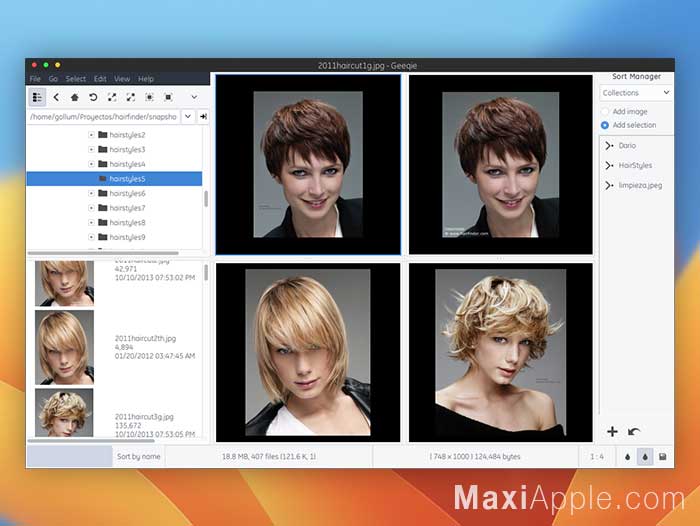
Task: Click the hairstyles3 folder icon
Action: 103,149
